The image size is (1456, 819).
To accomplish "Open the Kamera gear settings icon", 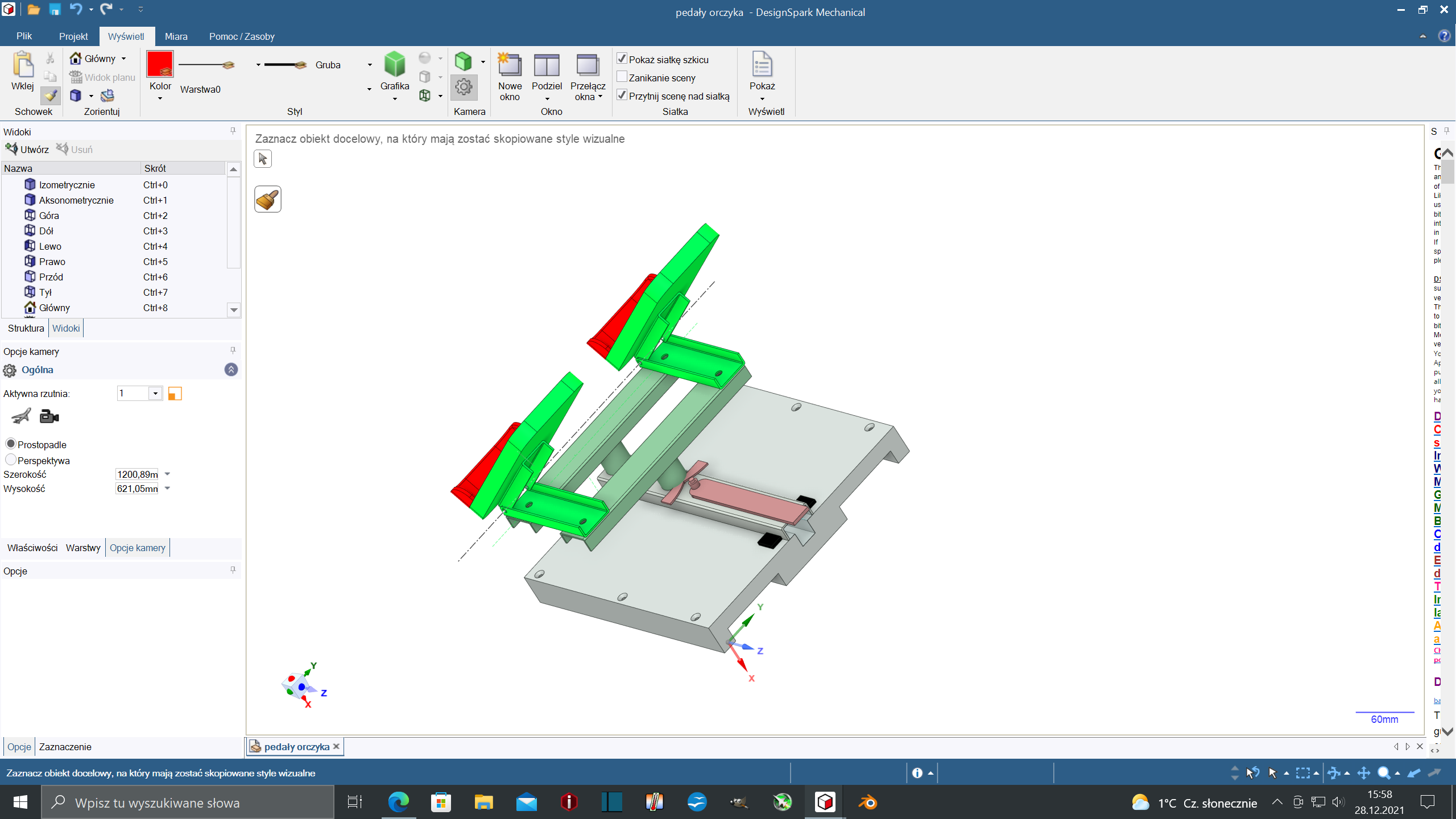I will click(464, 87).
